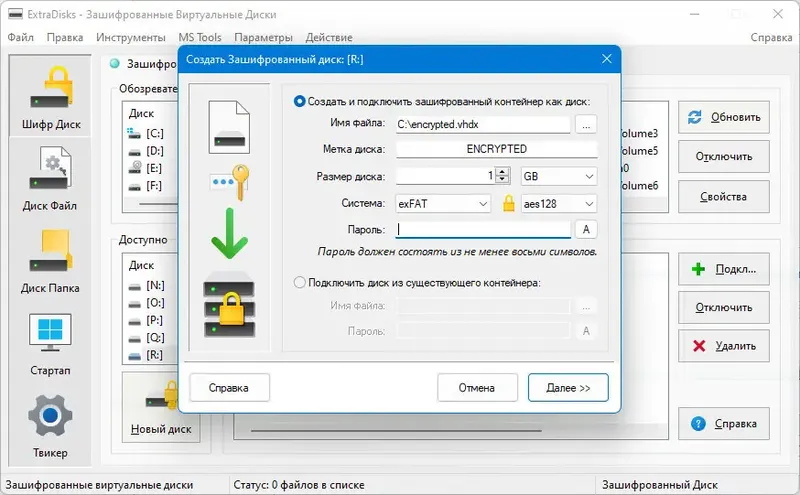Open the Файл menu
Image resolution: width=800 pixels, height=495 pixels.
pos(20,37)
